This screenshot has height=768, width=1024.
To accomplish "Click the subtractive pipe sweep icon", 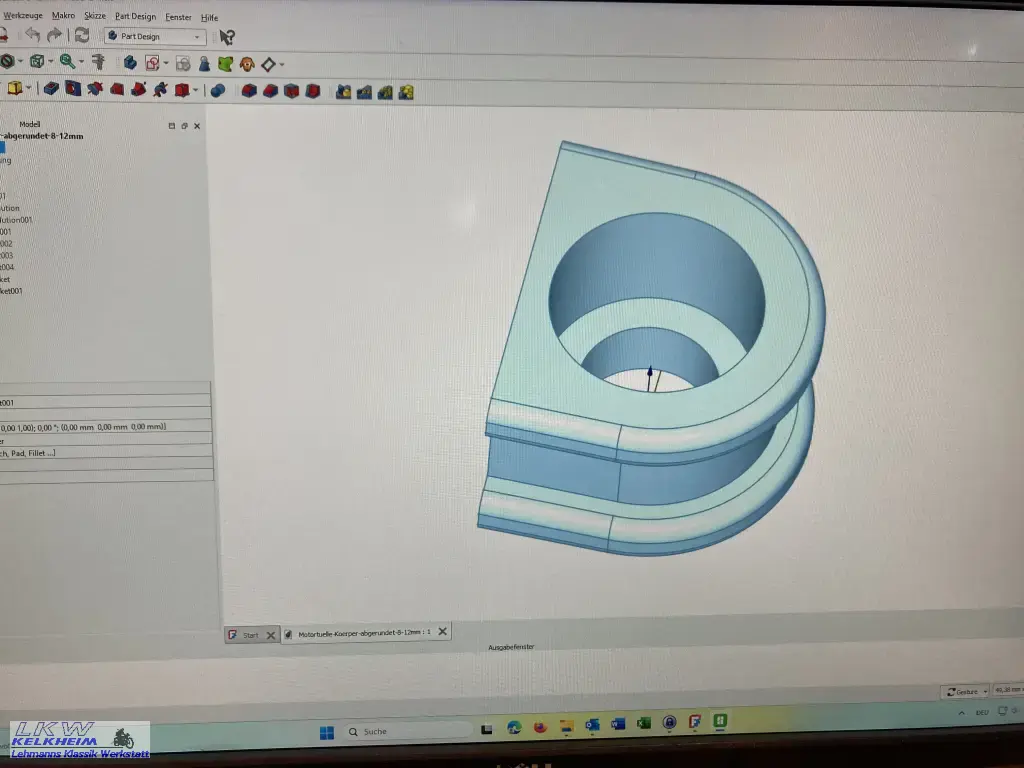I will click(x=138, y=89).
